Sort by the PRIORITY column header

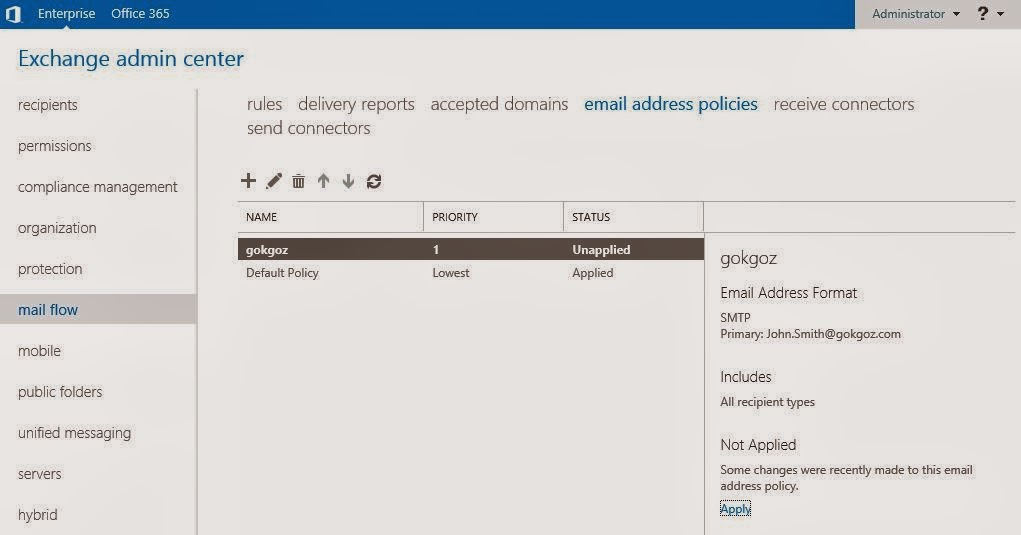click(x=455, y=217)
